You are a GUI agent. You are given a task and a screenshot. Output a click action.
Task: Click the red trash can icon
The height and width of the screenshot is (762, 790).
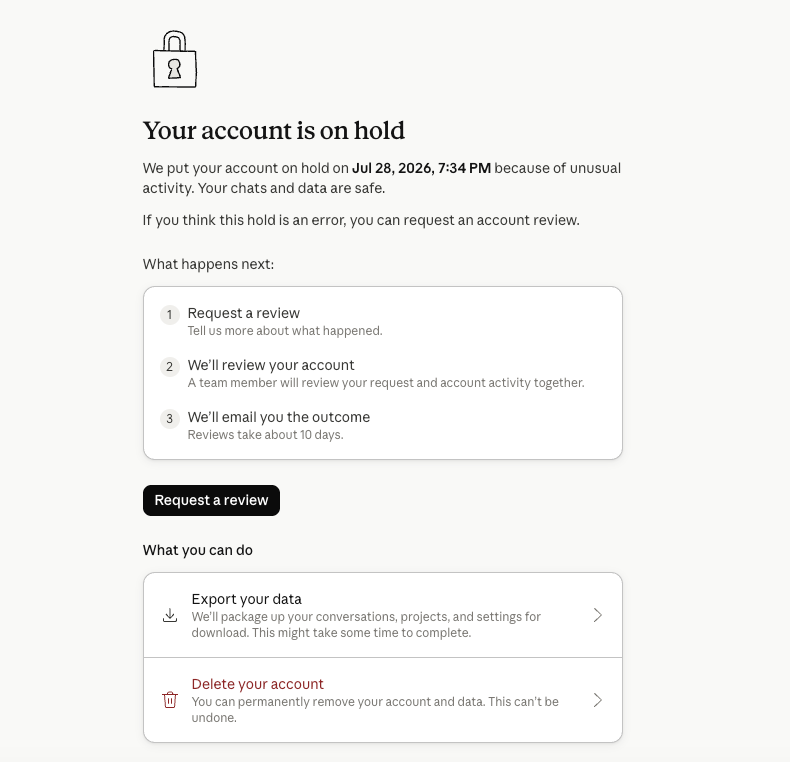pyautogui.click(x=170, y=700)
